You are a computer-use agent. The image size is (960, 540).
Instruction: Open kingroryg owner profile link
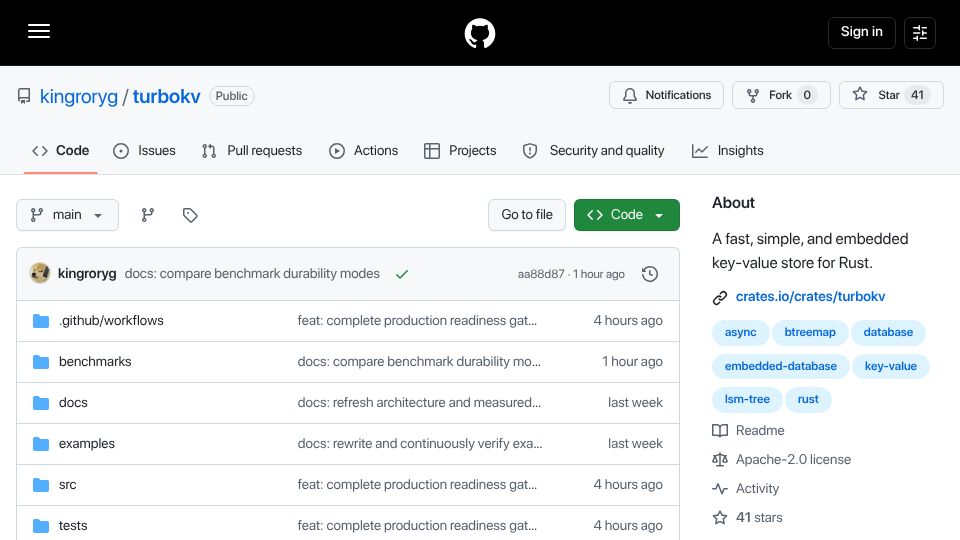tap(78, 97)
